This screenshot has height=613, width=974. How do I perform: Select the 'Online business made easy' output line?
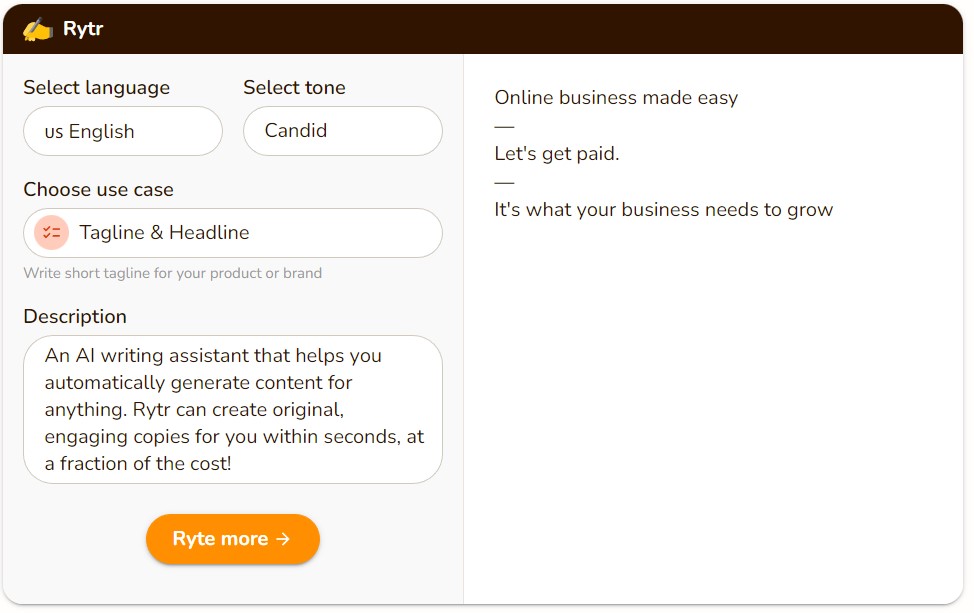point(616,98)
